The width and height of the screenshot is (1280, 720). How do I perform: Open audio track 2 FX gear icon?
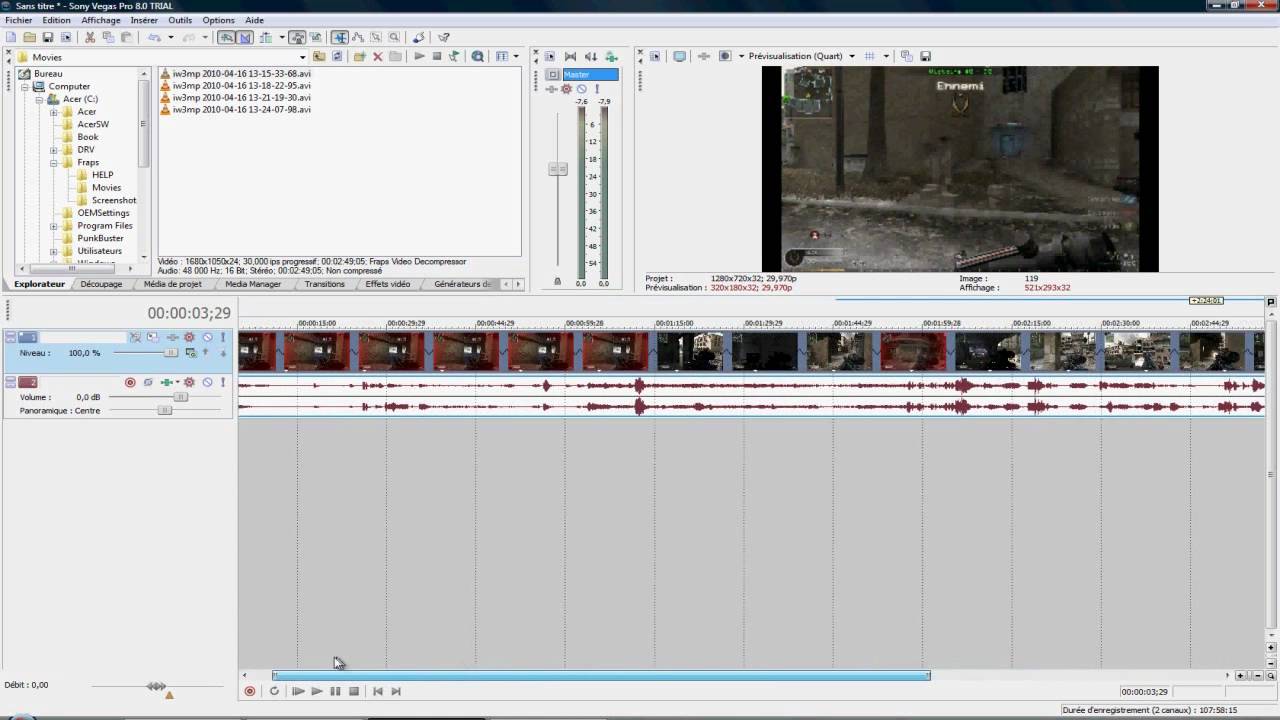[x=189, y=382]
